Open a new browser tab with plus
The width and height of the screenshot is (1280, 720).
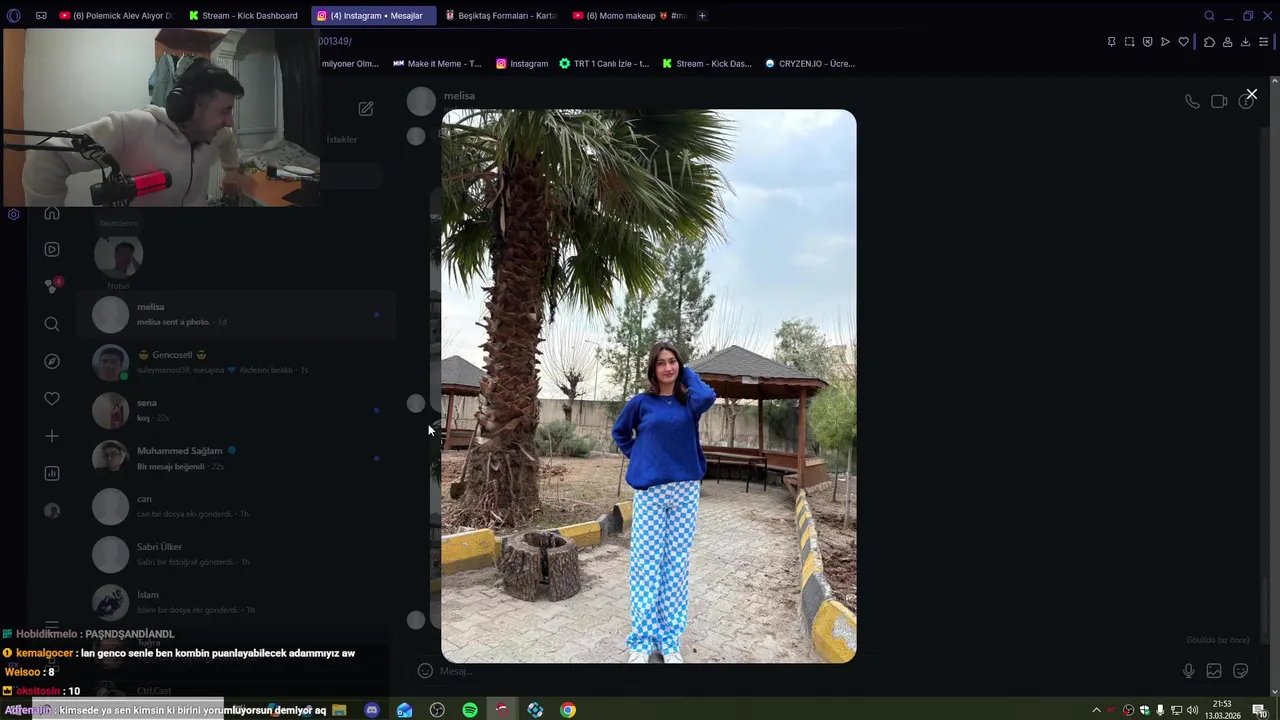(702, 16)
